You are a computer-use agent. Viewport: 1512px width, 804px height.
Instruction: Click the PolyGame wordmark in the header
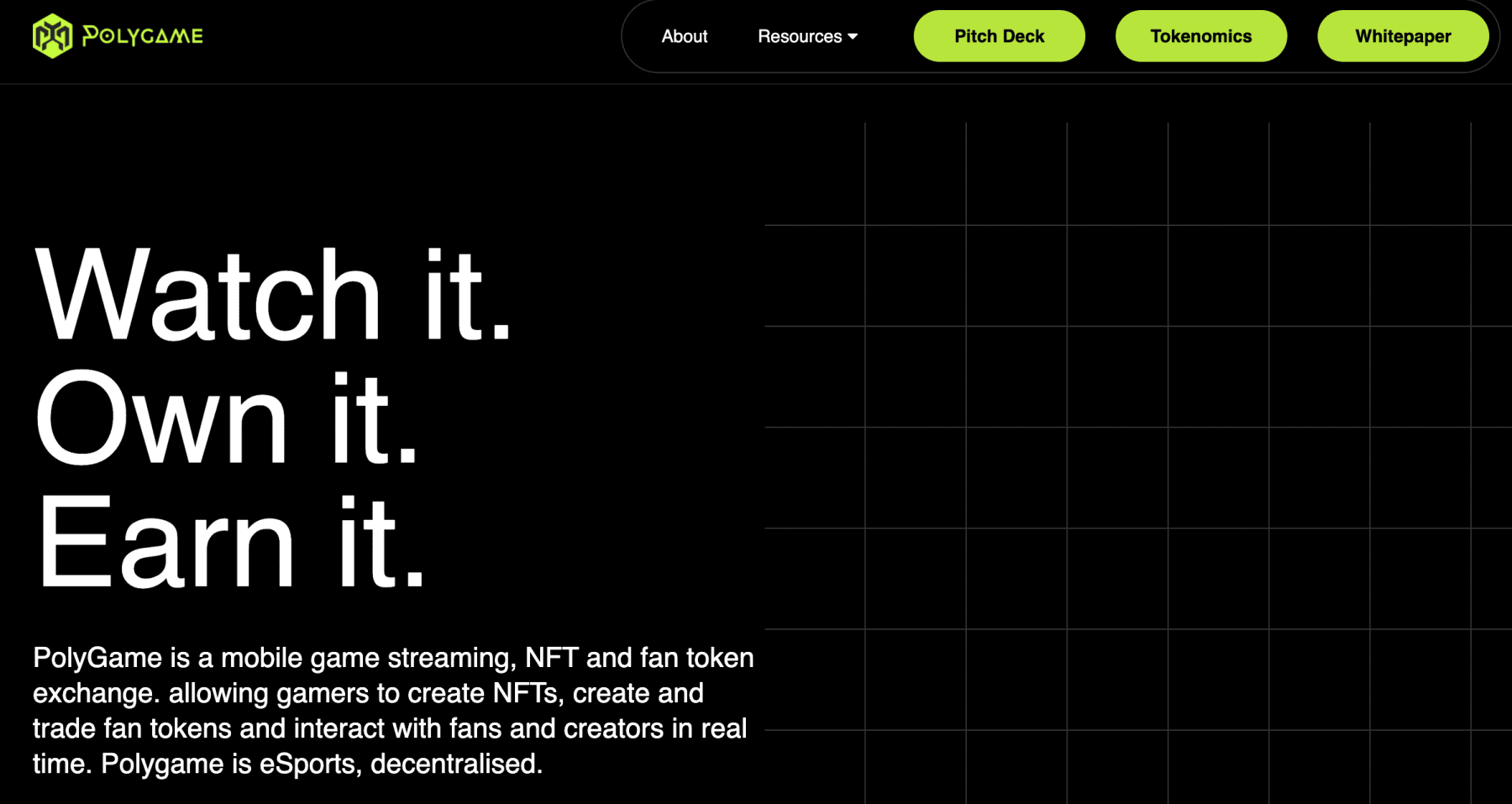[x=143, y=36]
